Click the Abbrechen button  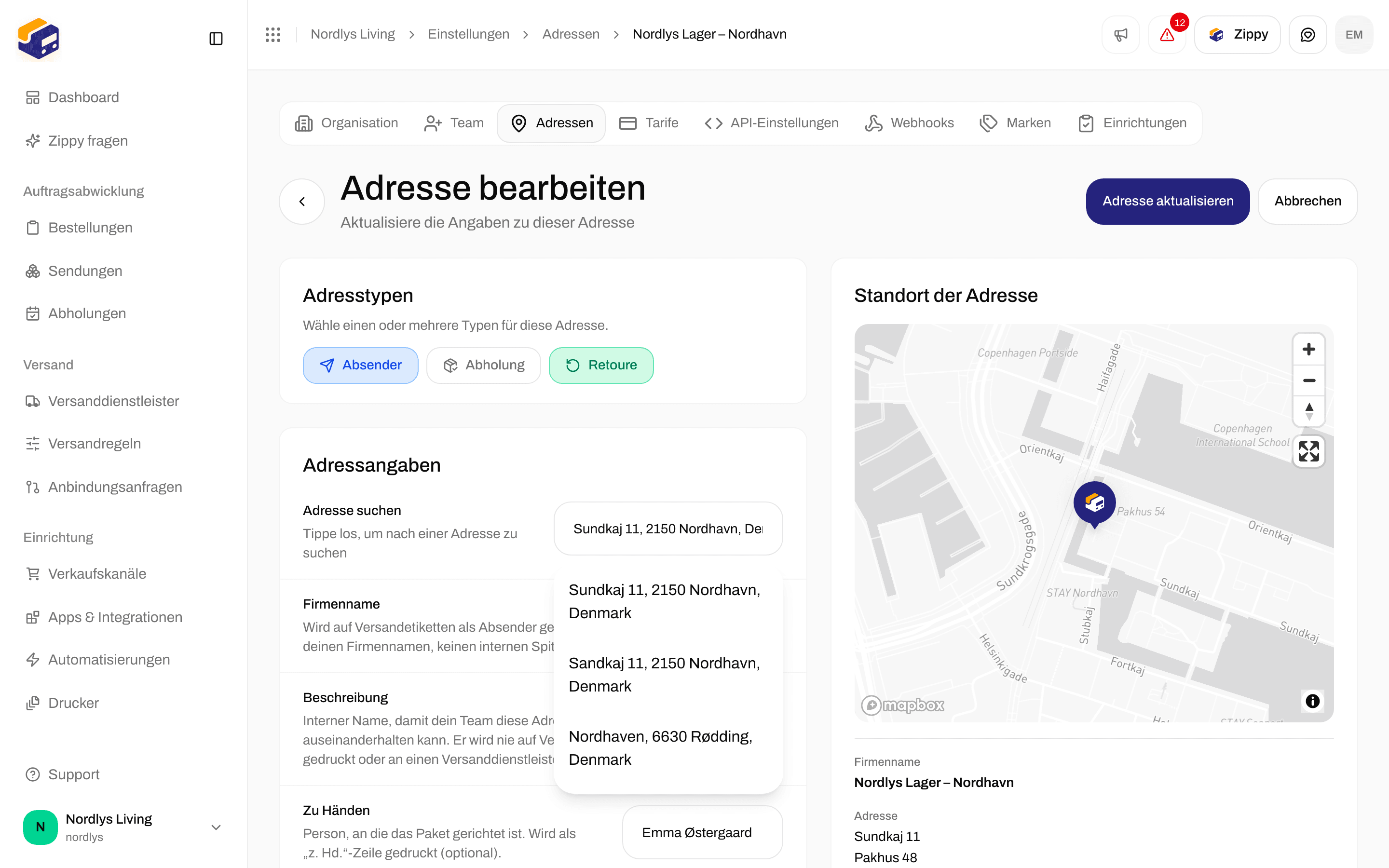tap(1307, 202)
